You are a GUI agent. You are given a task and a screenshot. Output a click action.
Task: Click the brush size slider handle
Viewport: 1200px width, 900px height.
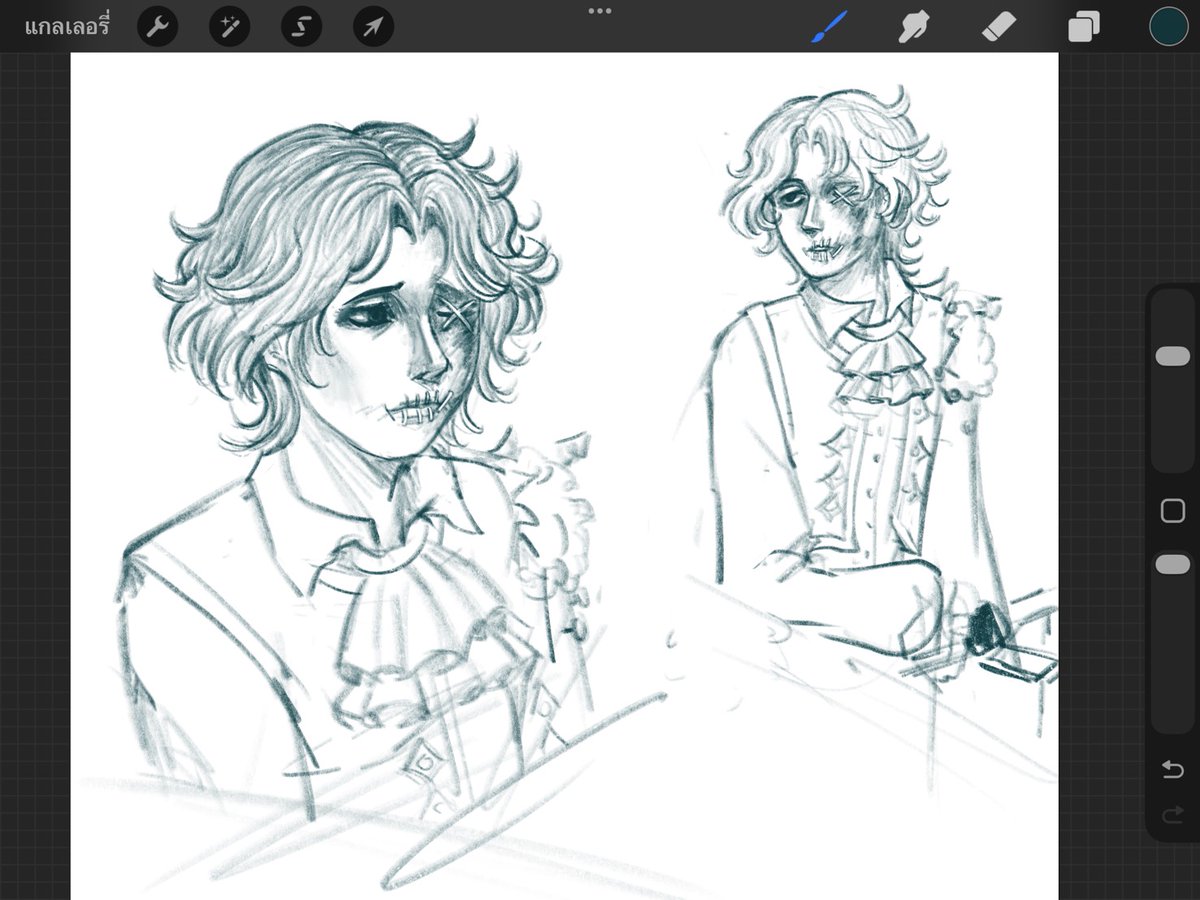(1172, 356)
